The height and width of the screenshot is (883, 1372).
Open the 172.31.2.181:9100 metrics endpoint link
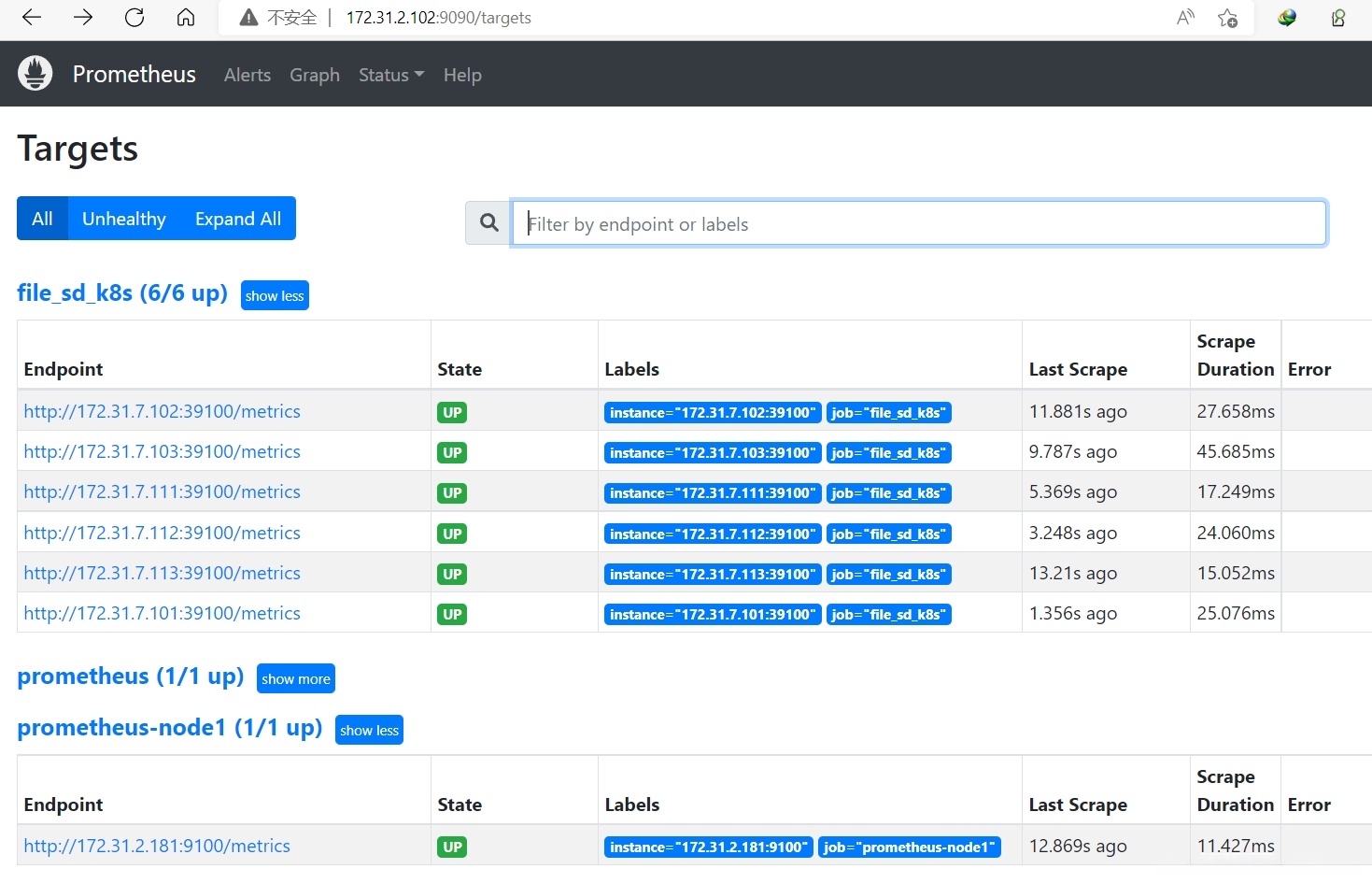coord(157,847)
